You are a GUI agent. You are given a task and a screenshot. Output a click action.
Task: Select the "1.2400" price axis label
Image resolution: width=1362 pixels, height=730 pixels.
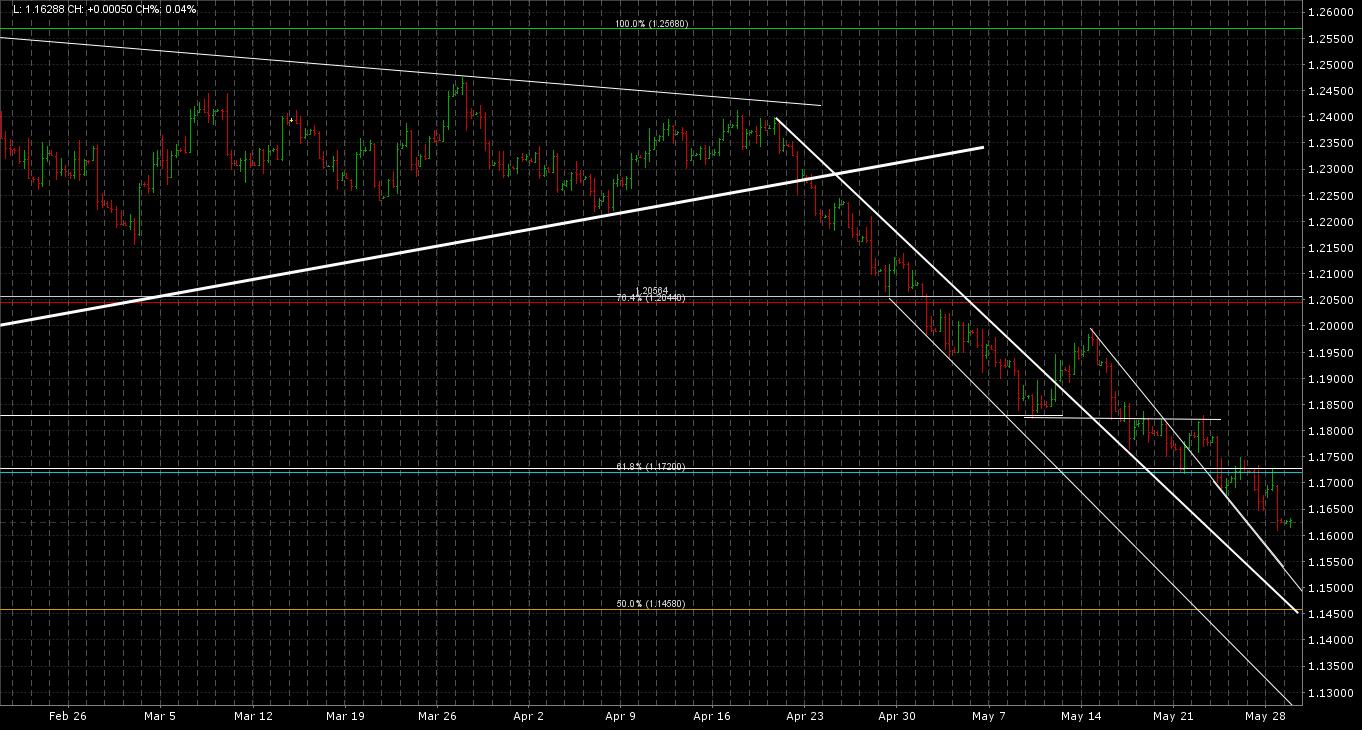click(1329, 118)
